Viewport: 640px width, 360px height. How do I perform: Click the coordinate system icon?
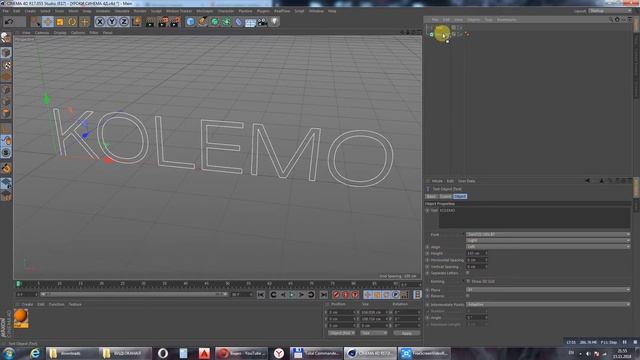(136, 21)
